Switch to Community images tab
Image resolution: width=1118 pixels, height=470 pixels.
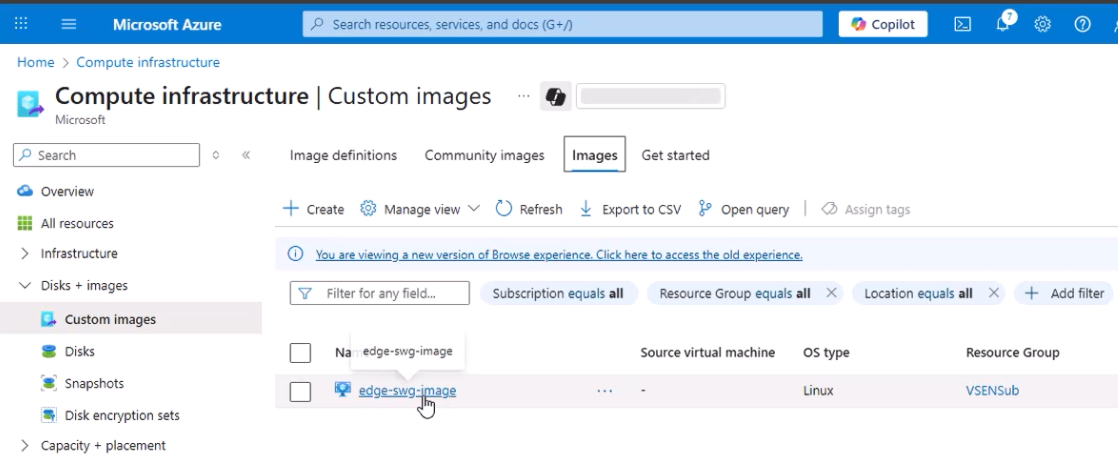click(x=484, y=155)
